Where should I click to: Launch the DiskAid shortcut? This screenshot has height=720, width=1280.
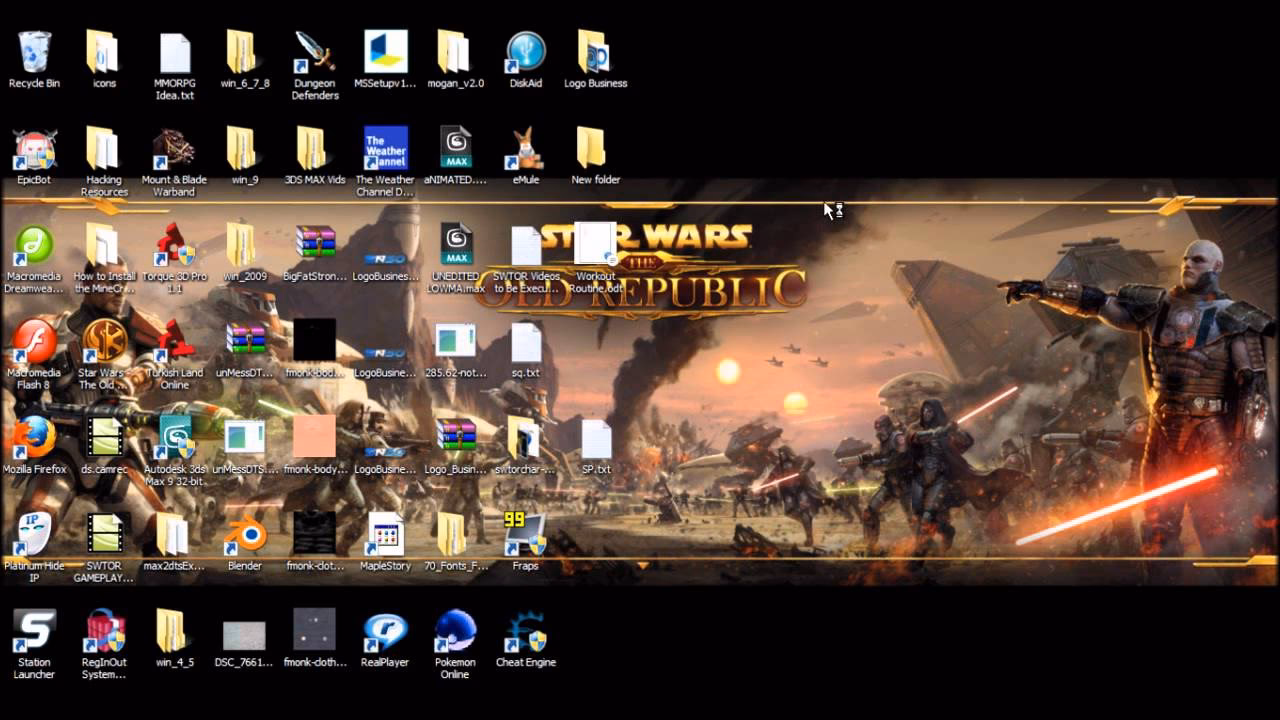point(525,52)
